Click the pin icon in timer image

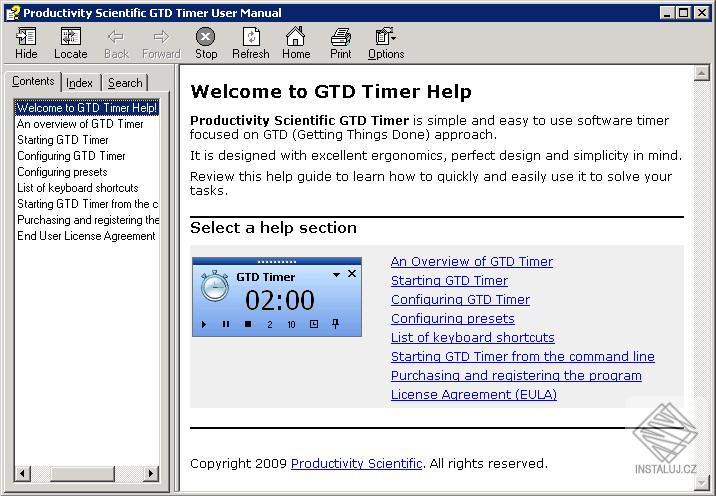click(336, 324)
